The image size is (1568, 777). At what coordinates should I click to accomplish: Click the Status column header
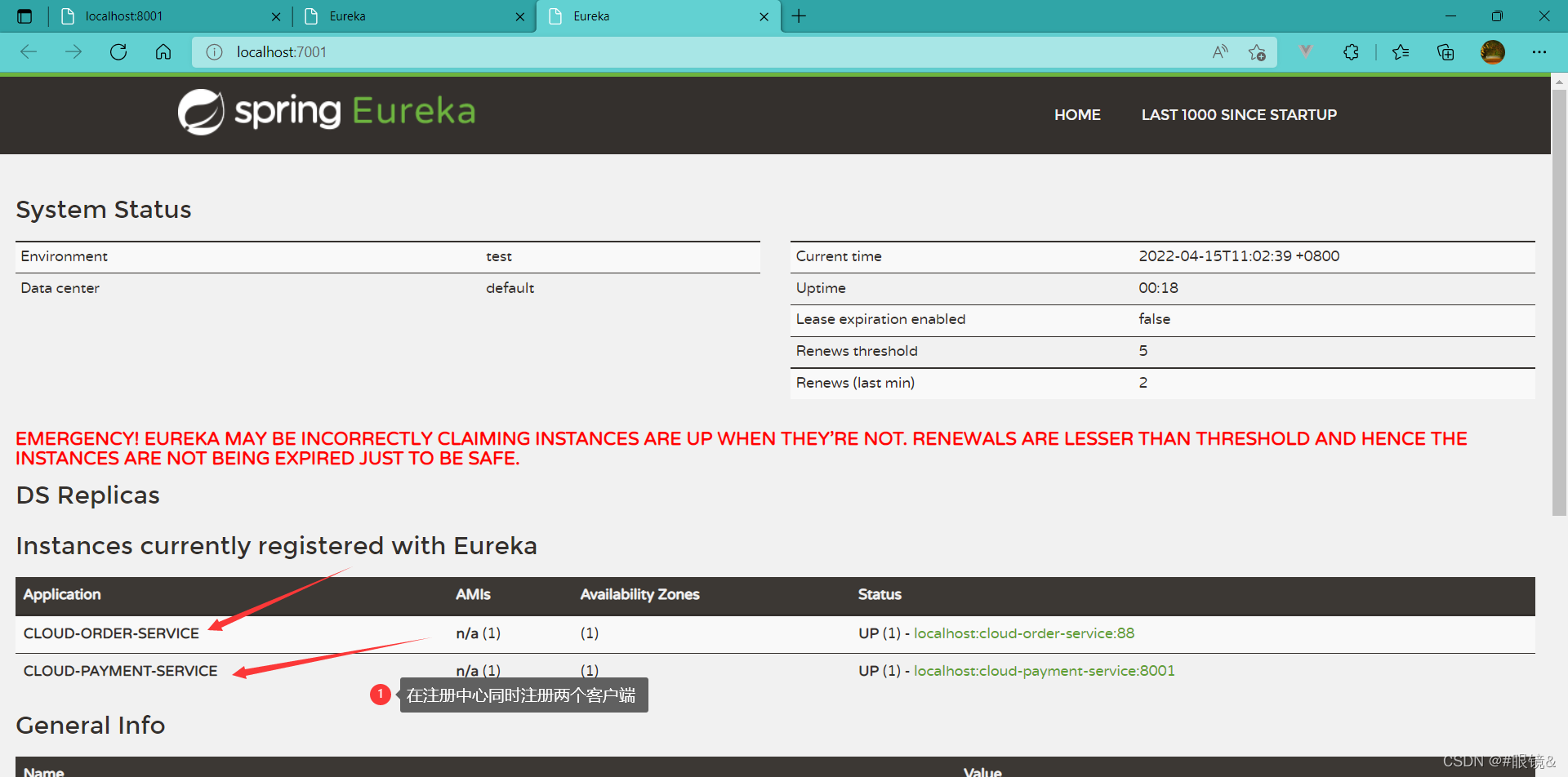click(880, 595)
